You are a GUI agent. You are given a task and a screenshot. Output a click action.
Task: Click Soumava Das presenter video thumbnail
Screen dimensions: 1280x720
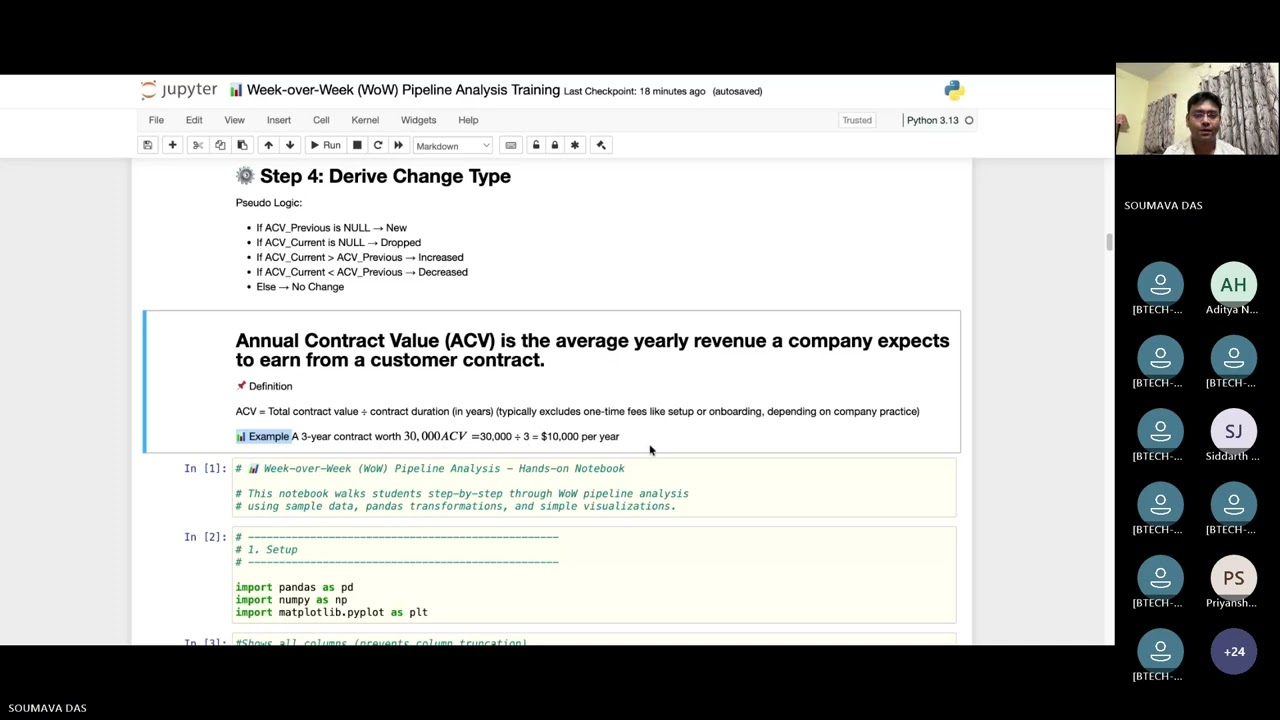coord(1197,110)
